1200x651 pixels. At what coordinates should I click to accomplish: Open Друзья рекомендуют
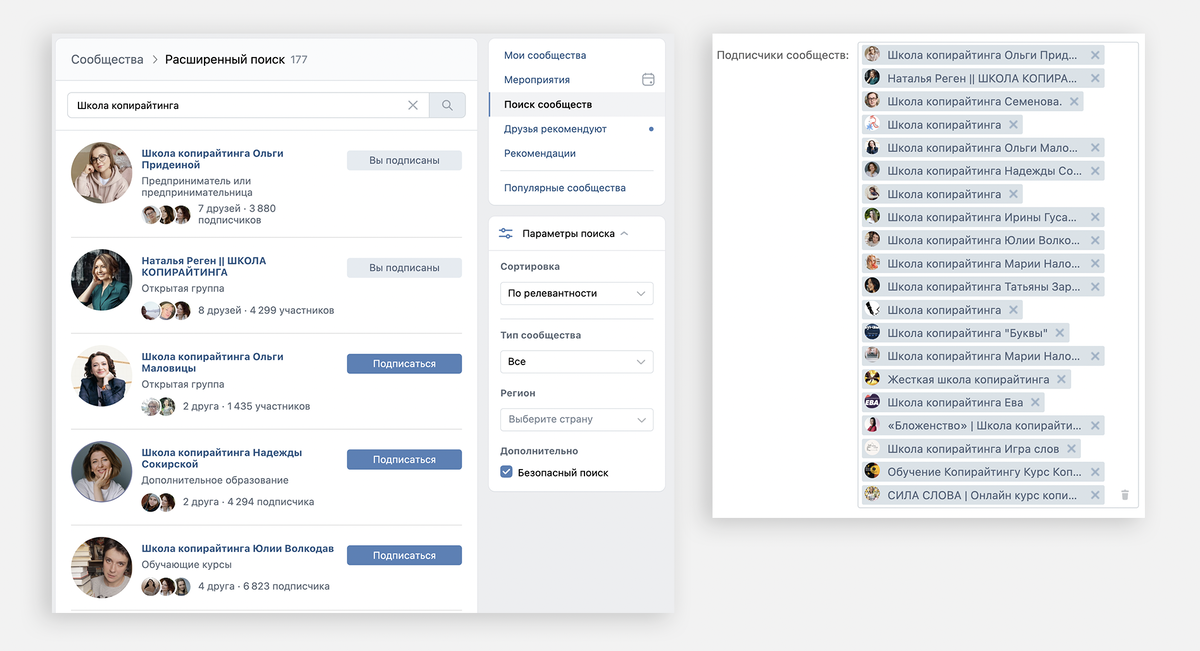(x=555, y=129)
